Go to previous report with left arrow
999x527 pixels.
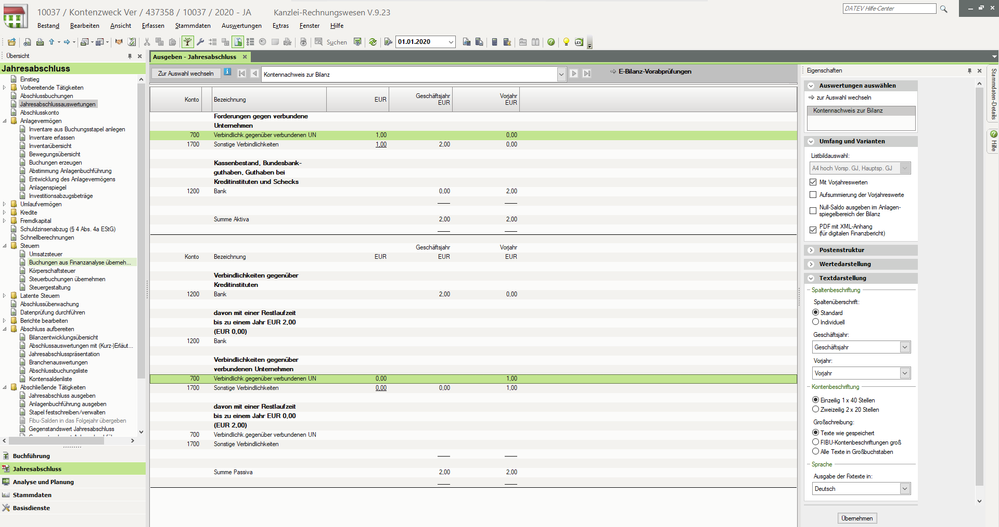255,74
